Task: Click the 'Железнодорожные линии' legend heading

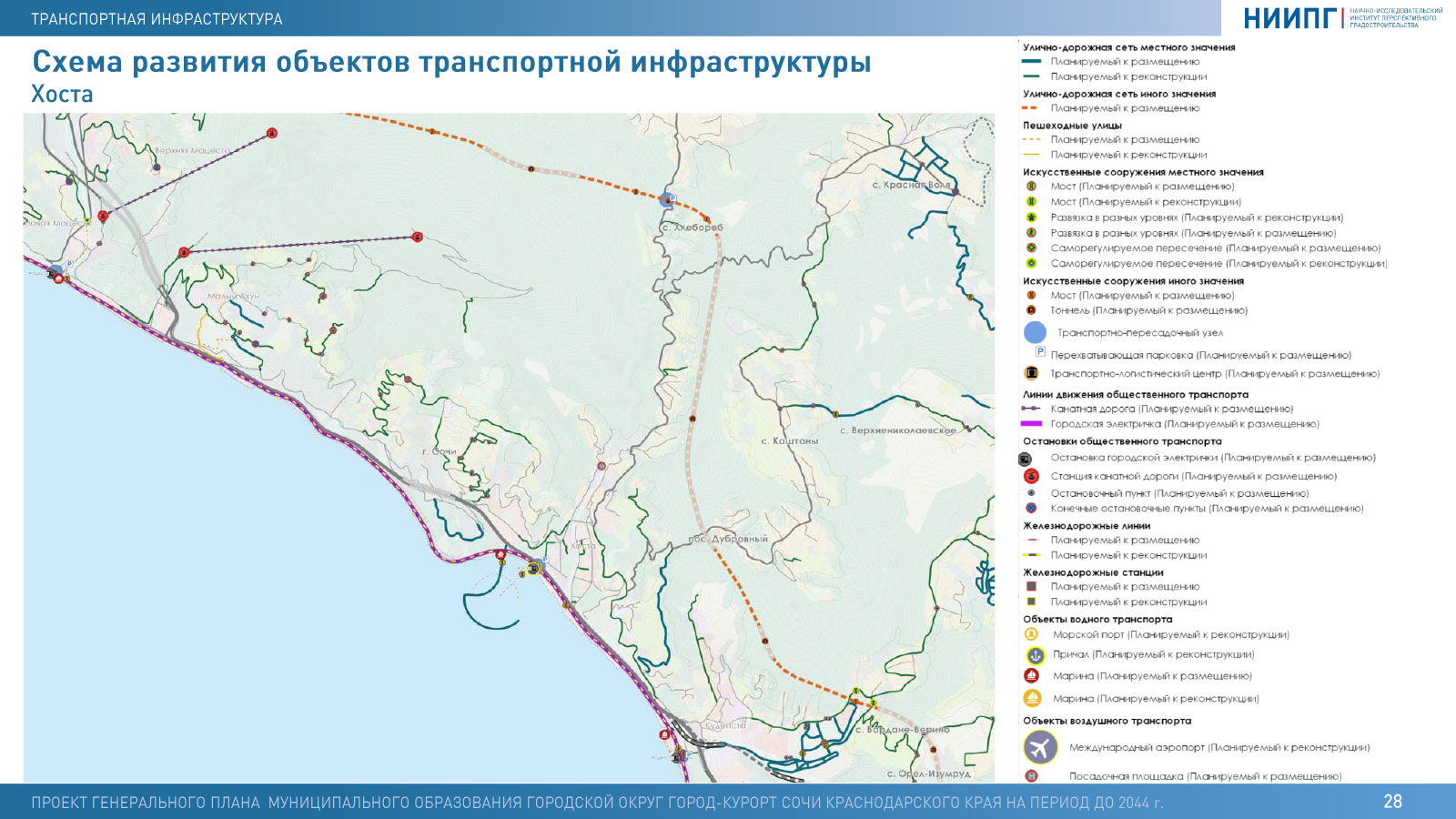Action: (1087, 526)
